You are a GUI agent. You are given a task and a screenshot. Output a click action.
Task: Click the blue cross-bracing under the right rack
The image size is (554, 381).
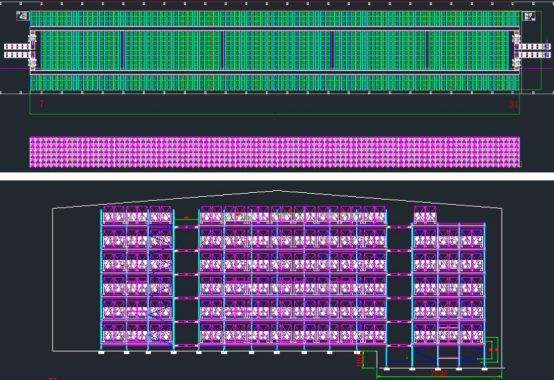click(x=448, y=354)
